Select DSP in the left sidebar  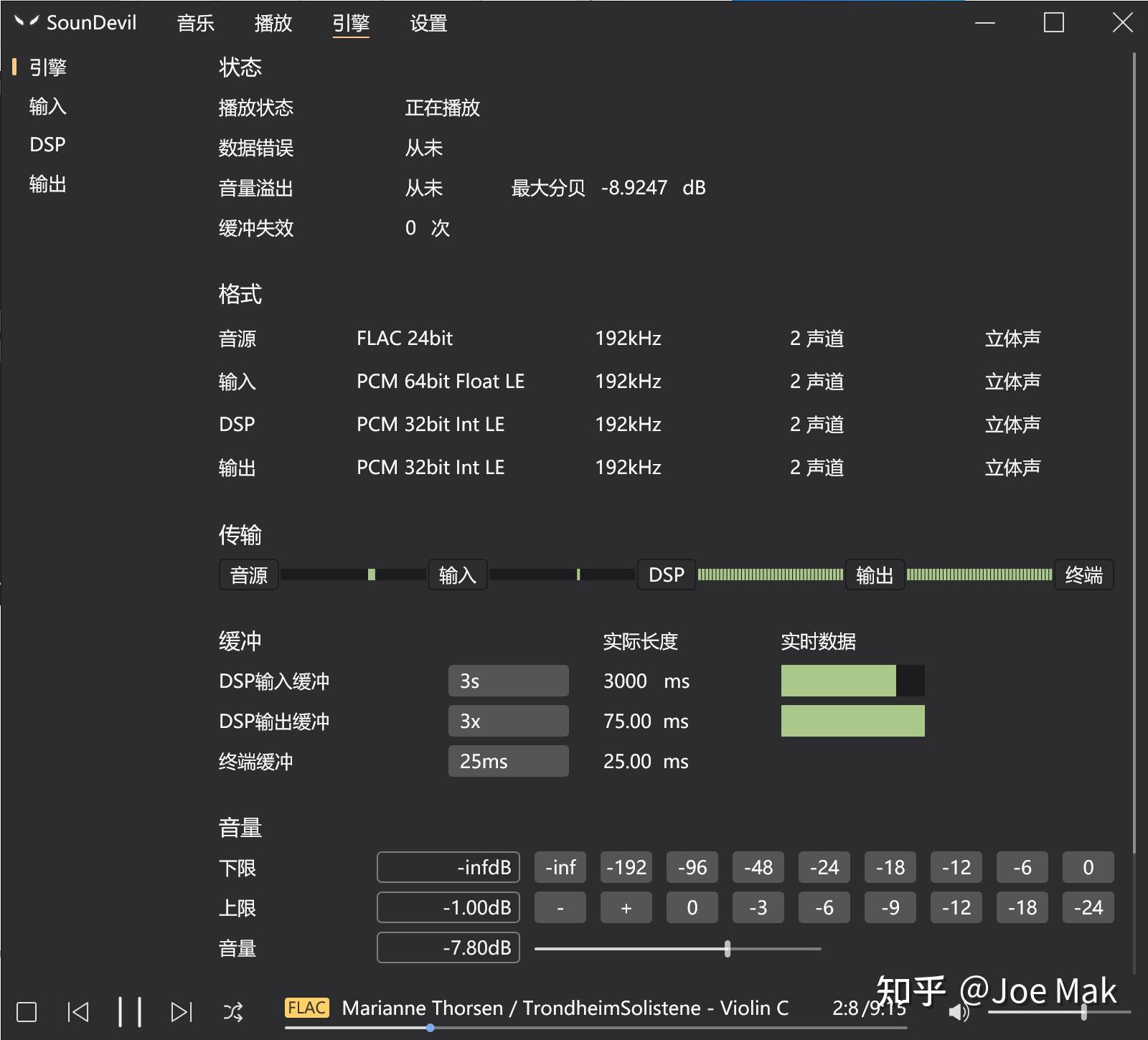click(48, 145)
